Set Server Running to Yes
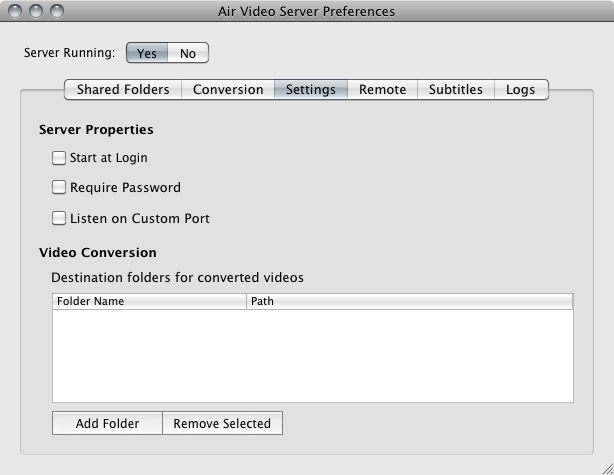Image resolution: width=614 pixels, height=475 pixels. click(x=147, y=53)
